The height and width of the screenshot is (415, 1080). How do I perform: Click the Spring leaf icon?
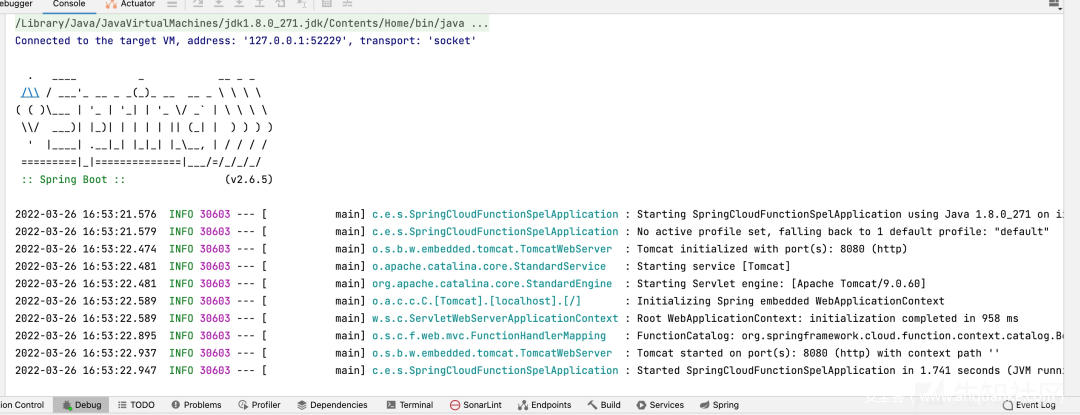(x=705, y=405)
